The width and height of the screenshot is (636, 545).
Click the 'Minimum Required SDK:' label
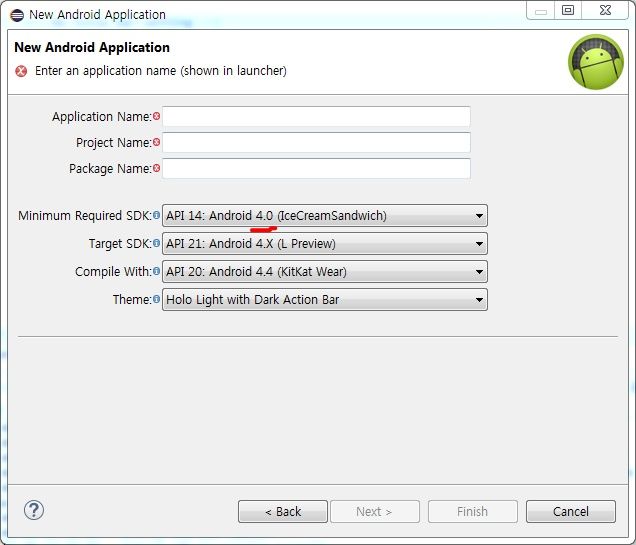tap(85, 215)
